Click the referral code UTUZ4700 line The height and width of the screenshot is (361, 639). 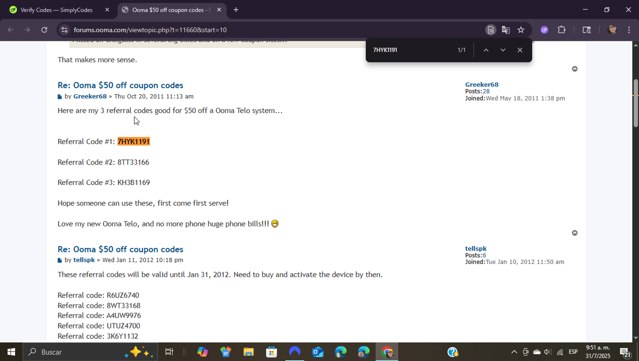point(99,326)
